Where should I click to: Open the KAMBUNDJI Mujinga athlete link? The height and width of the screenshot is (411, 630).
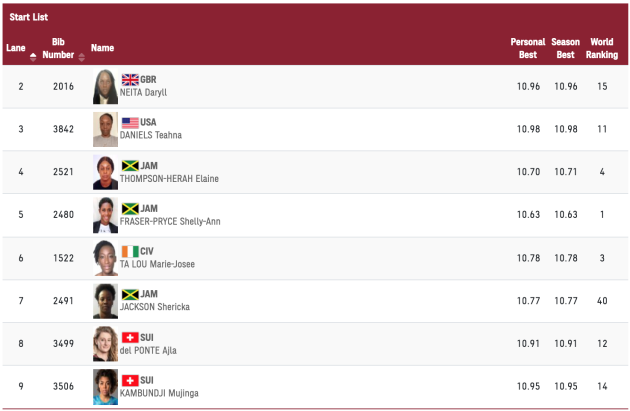tap(160, 393)
